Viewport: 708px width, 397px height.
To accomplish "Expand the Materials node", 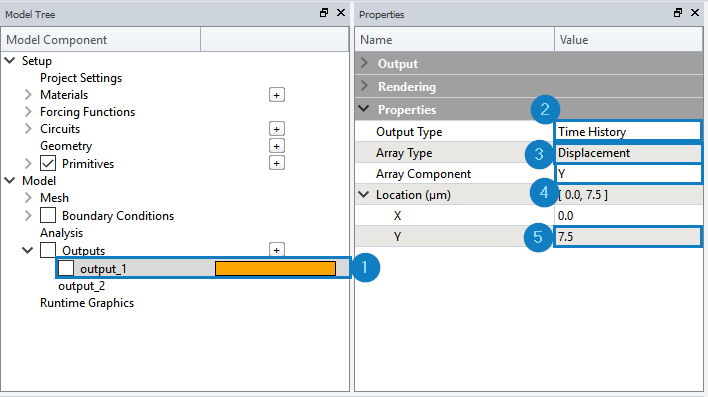I will coord(28,94).
